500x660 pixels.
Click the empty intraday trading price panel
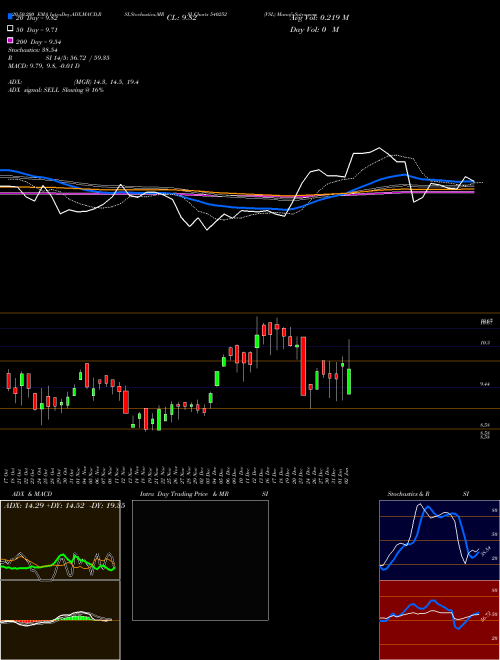[200, 560]
